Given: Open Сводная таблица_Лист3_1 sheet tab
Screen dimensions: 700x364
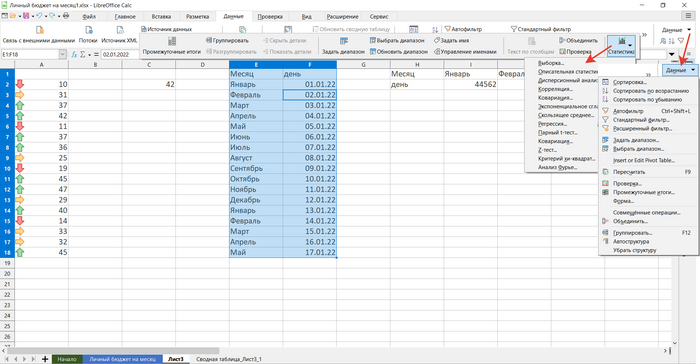Looking at the screenshot, I should click(229, 359).
